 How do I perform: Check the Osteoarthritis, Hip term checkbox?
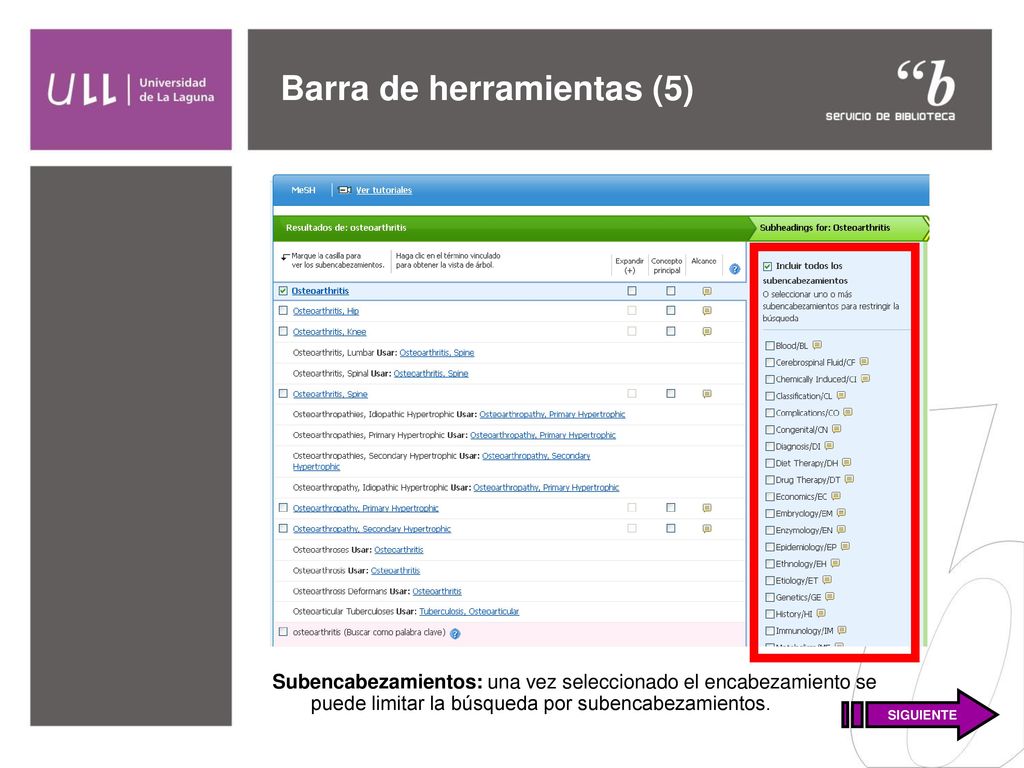(283, 311)
